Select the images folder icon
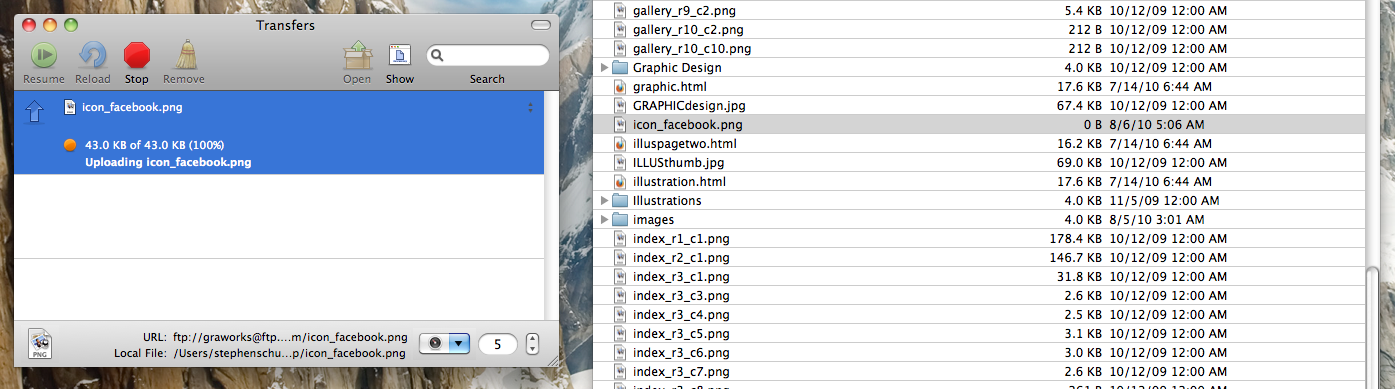The width and height of the screenshot is (1395, 389). point(619,220)
